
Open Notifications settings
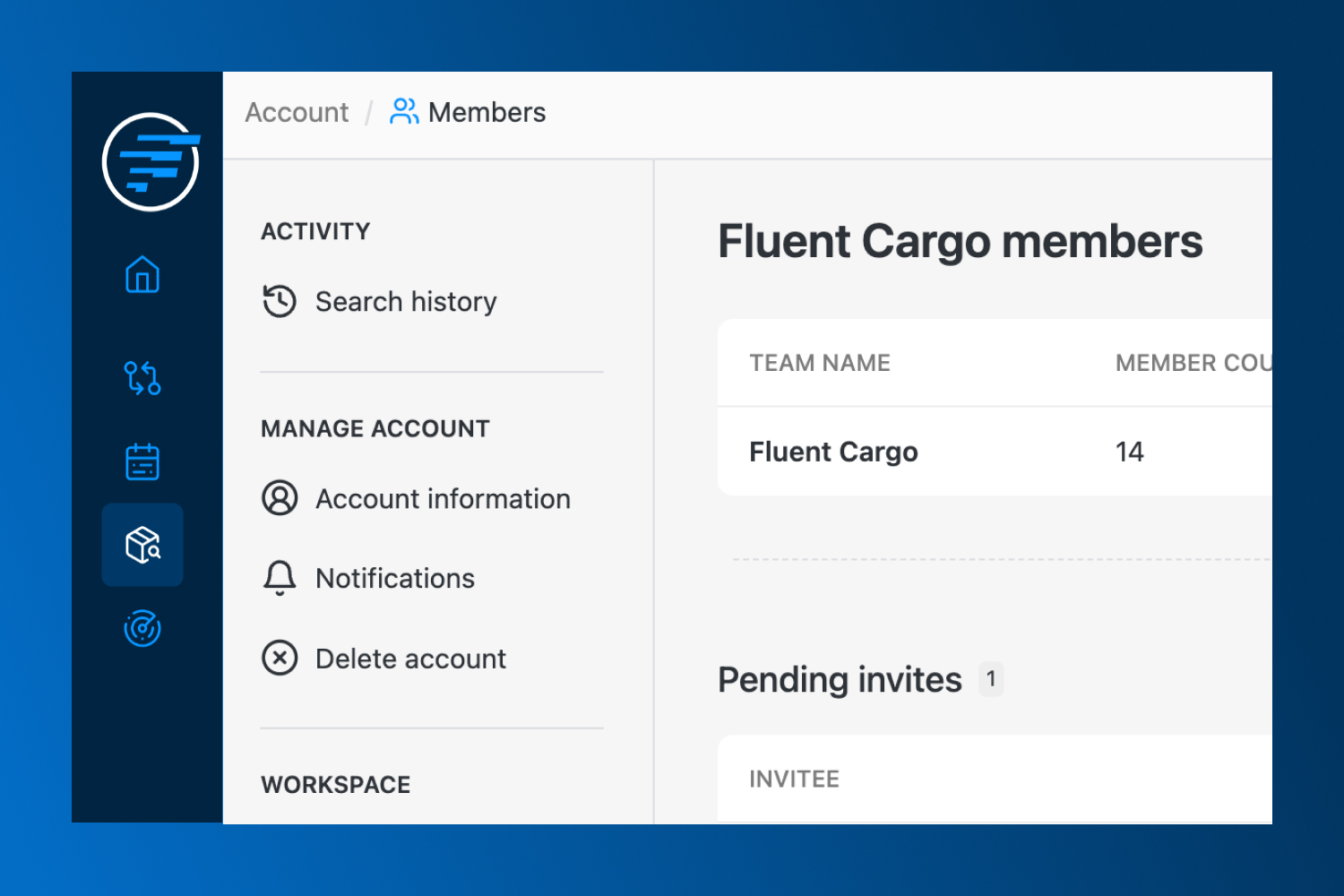[395, 579]
